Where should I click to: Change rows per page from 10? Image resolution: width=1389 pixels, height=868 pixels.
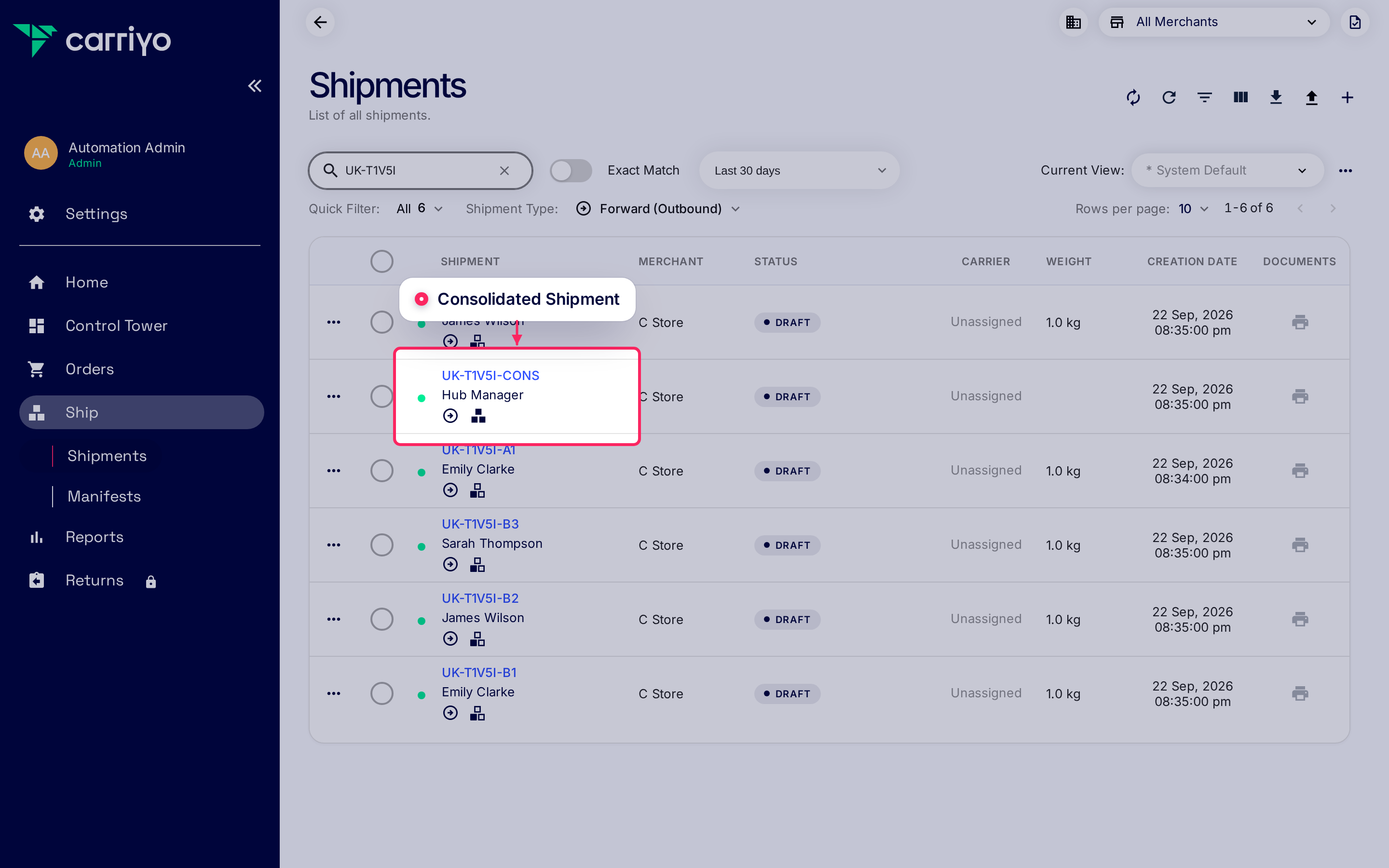click(1193, 209)
